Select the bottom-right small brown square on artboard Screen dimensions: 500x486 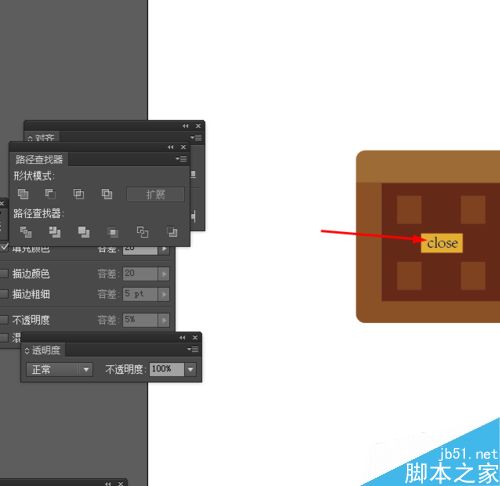pyautogui.click(x=473, y=276)
